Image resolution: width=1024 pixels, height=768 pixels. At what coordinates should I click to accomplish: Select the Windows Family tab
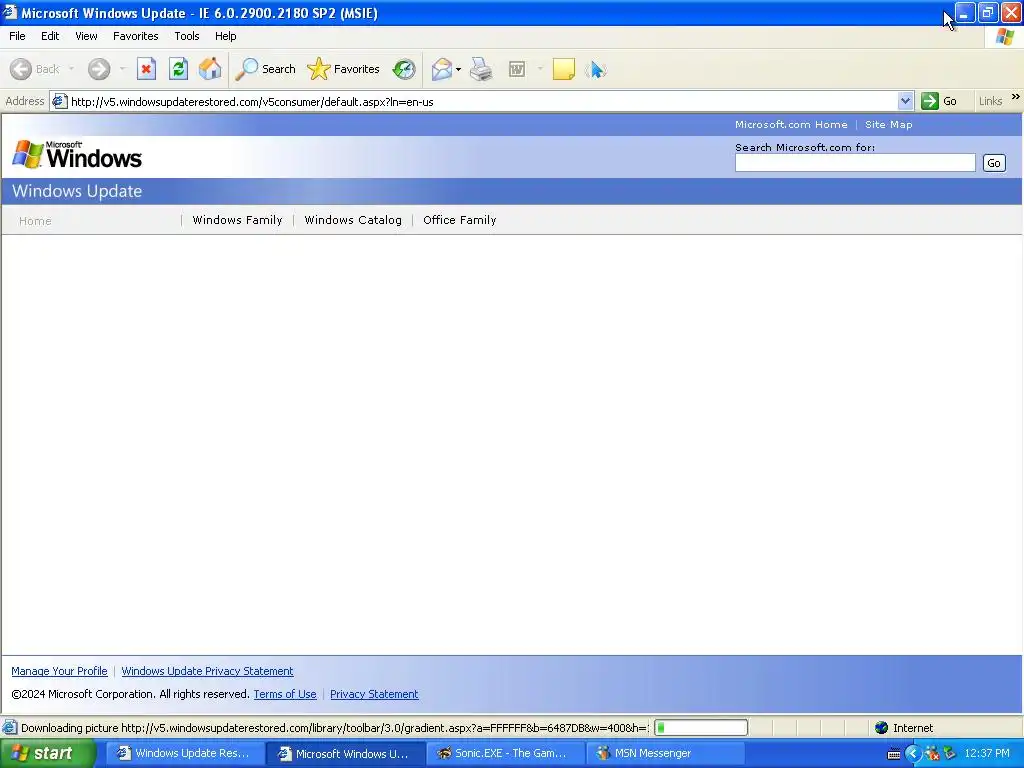(x=237, y=220)
